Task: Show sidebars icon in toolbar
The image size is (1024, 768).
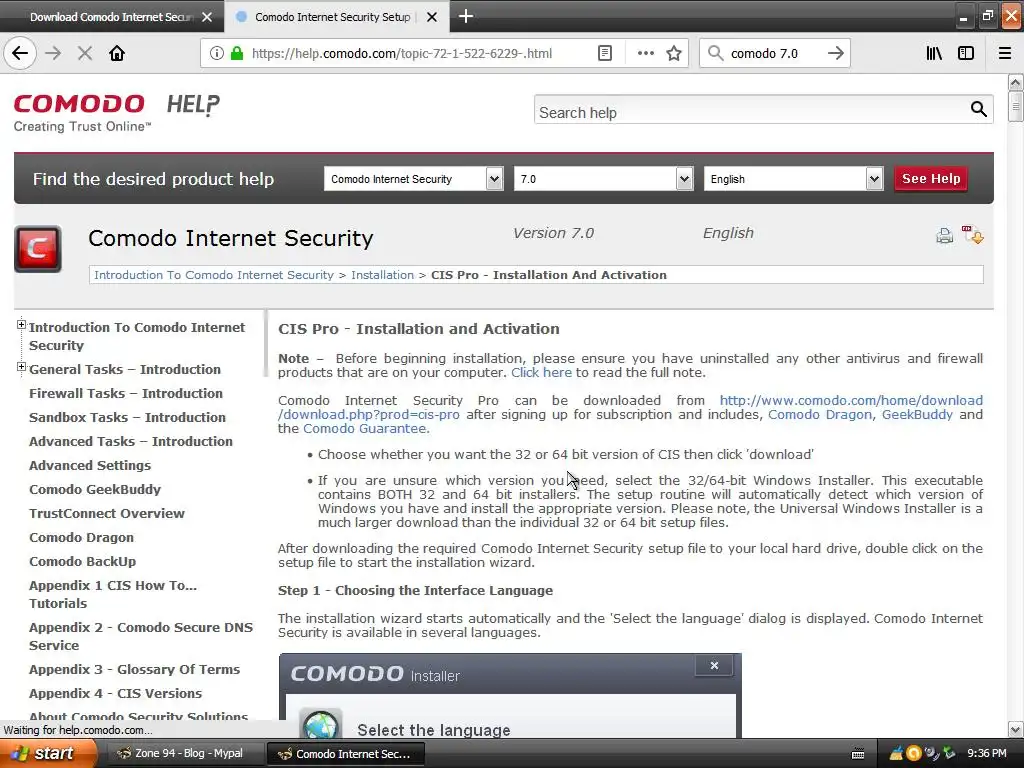Action: [966, 53]
